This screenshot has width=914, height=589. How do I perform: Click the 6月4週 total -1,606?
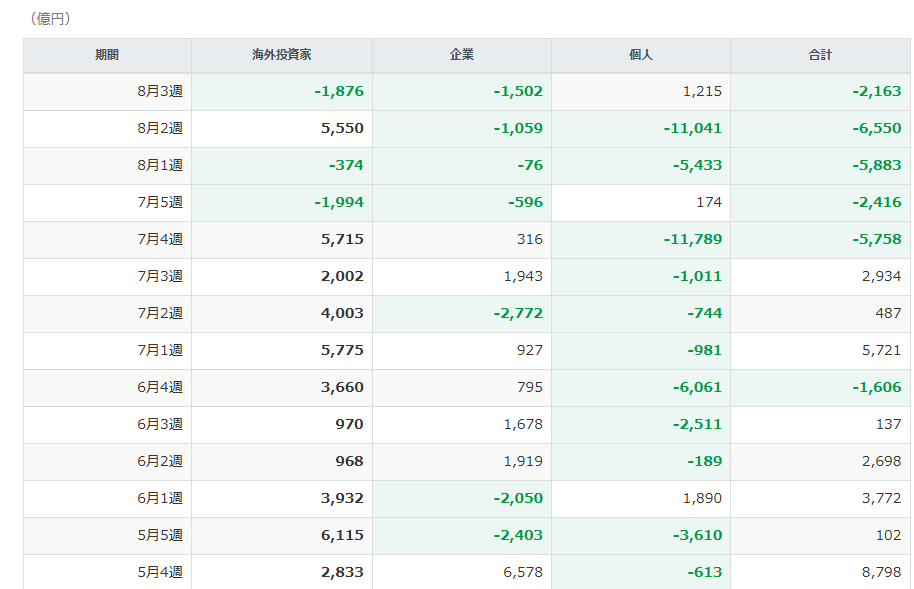pos(877,387)
